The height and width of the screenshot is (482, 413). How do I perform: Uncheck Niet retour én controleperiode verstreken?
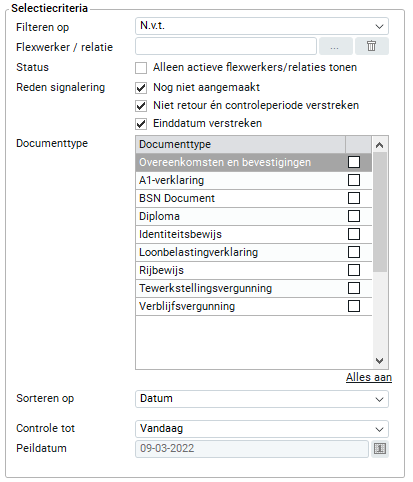141,106
